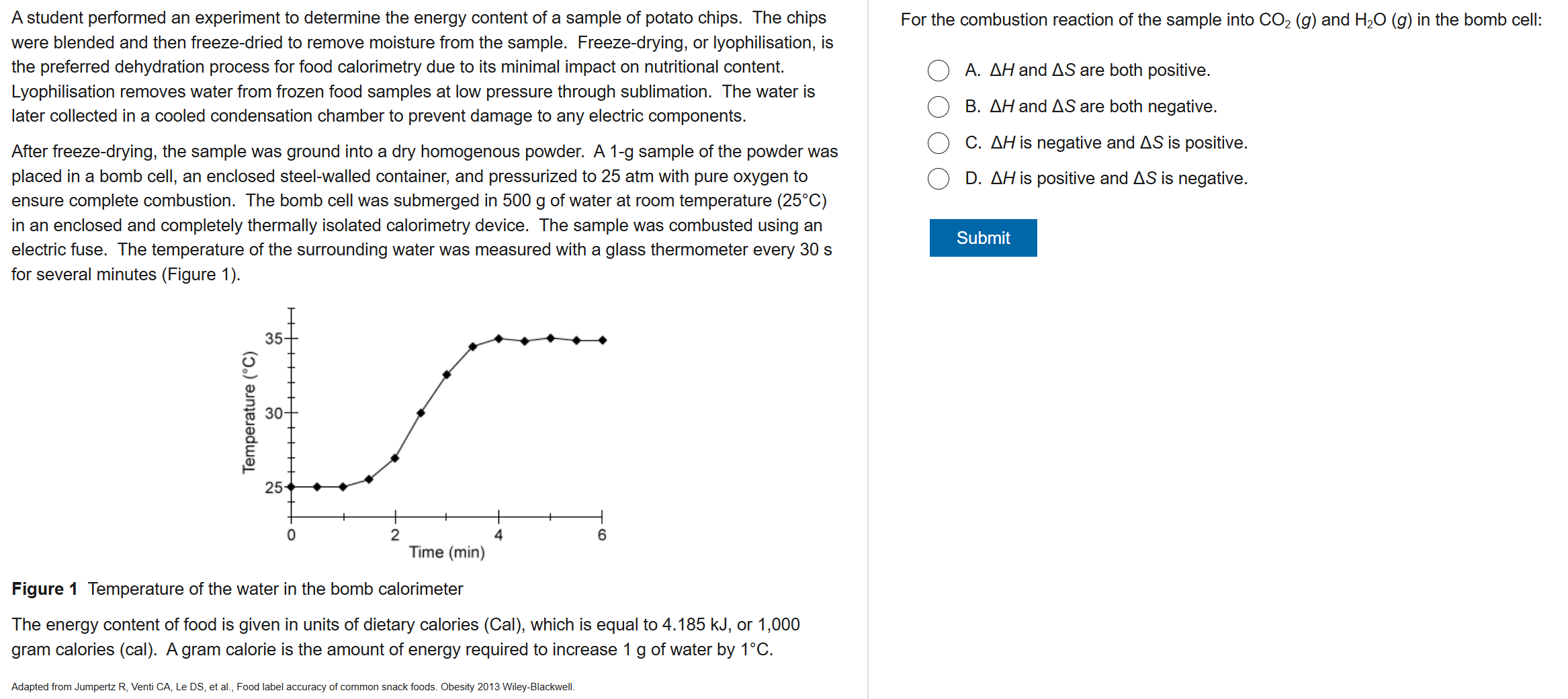Click text 'ΔH is positive and ΔS is negative'

[x=1119, y=179]
